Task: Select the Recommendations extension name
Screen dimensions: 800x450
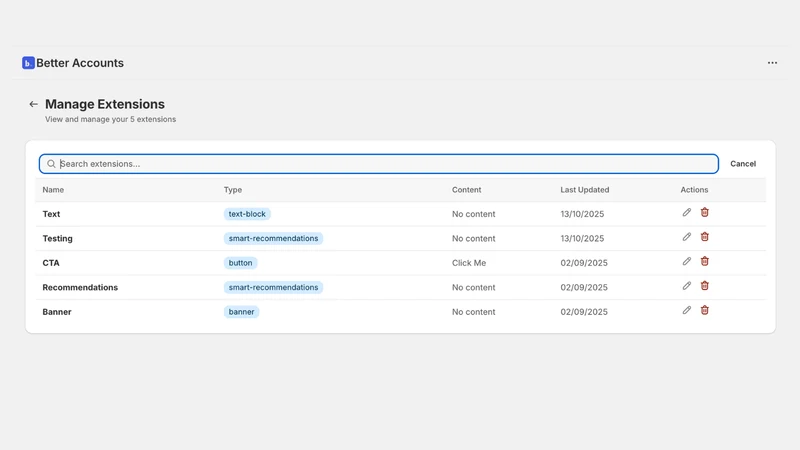Action: [x=80, y=287]
